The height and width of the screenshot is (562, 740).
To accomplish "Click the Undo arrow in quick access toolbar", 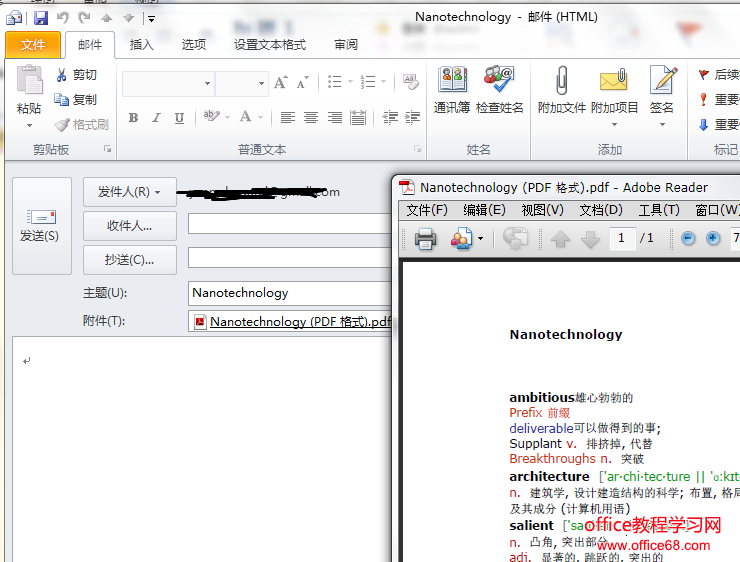I will (x=63, y=18).
